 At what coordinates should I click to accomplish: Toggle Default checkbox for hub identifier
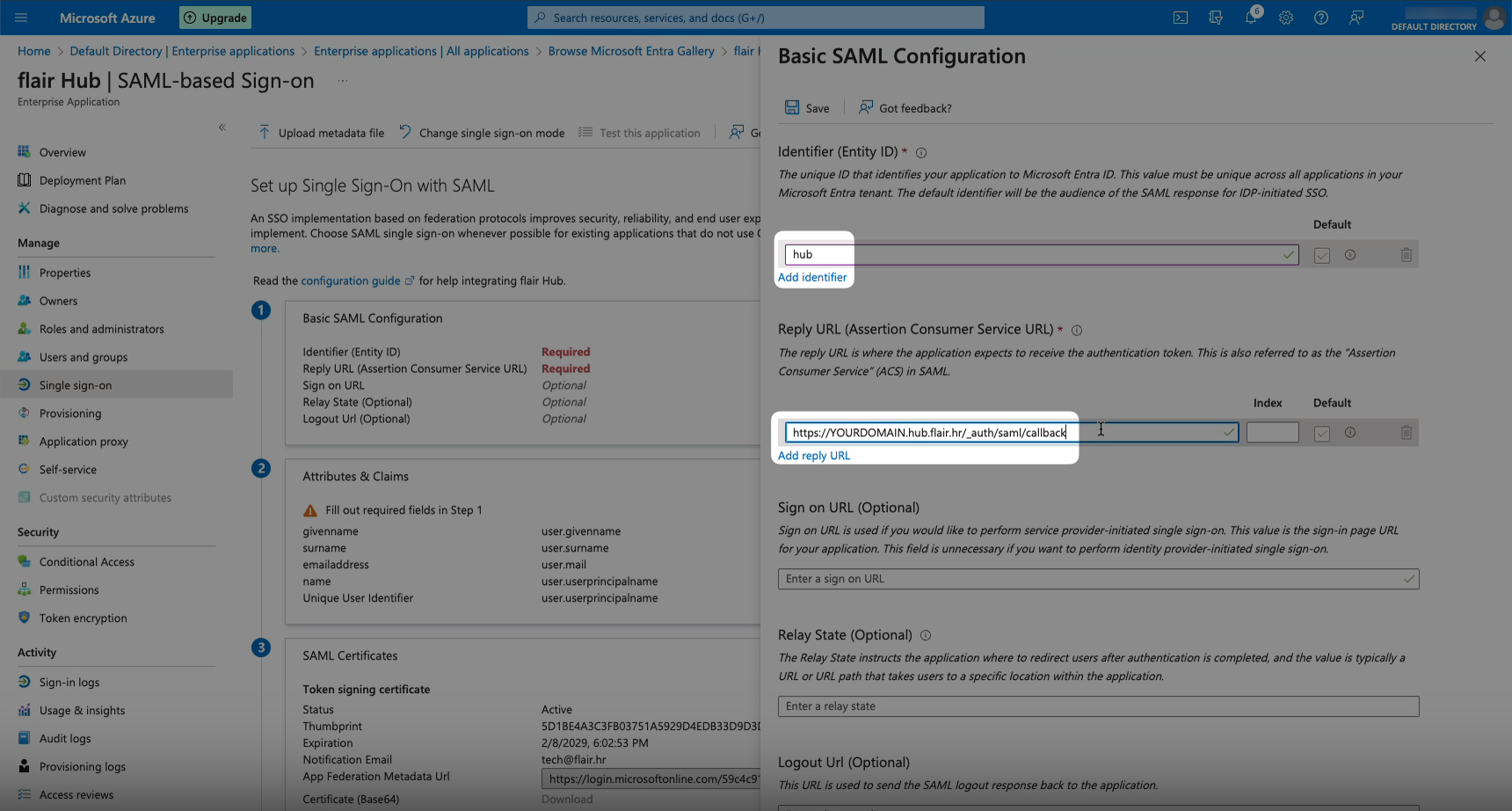click(1322, 255)
